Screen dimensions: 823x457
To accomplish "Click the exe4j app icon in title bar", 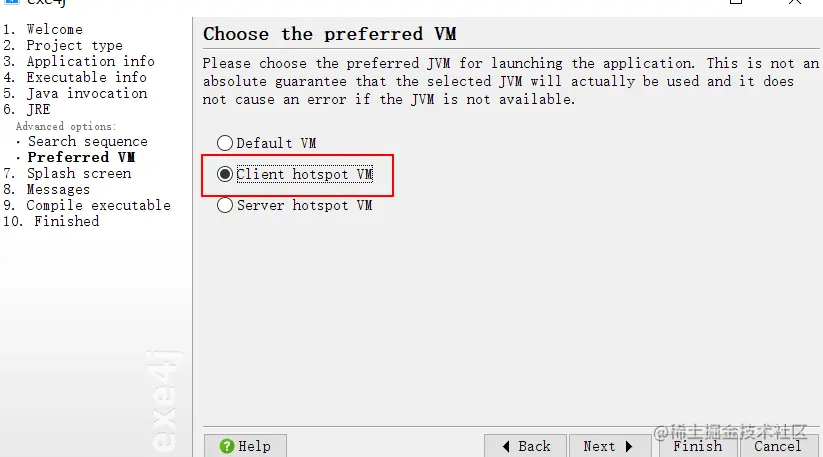I will coord(12,2).
